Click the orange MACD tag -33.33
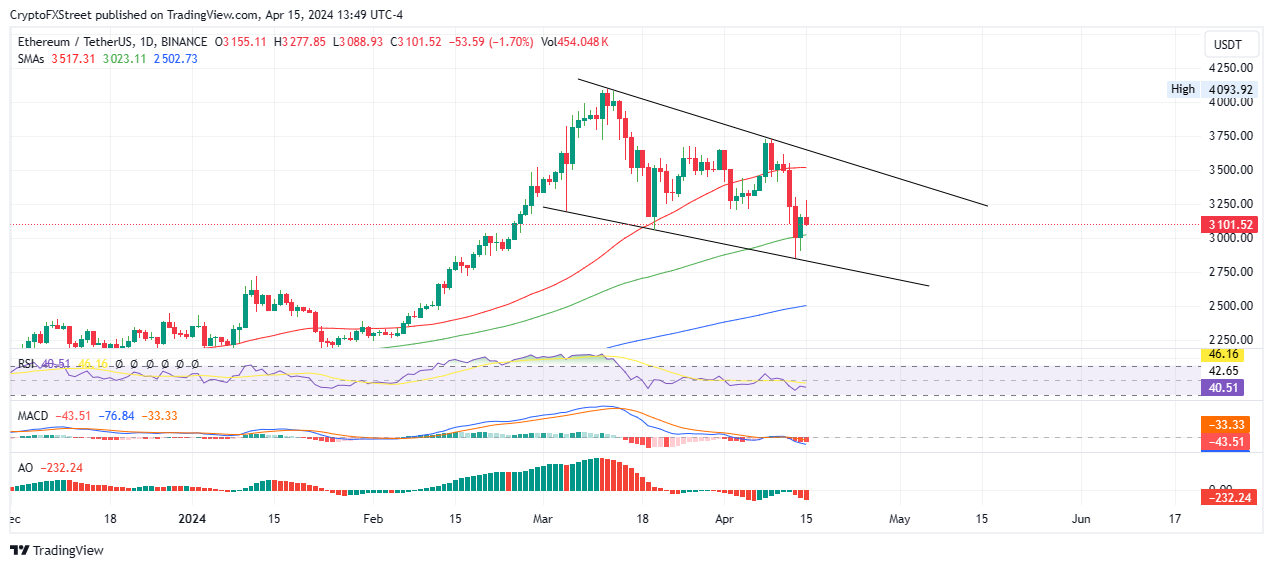1273x568 pixels. (x=1227, y=426)
